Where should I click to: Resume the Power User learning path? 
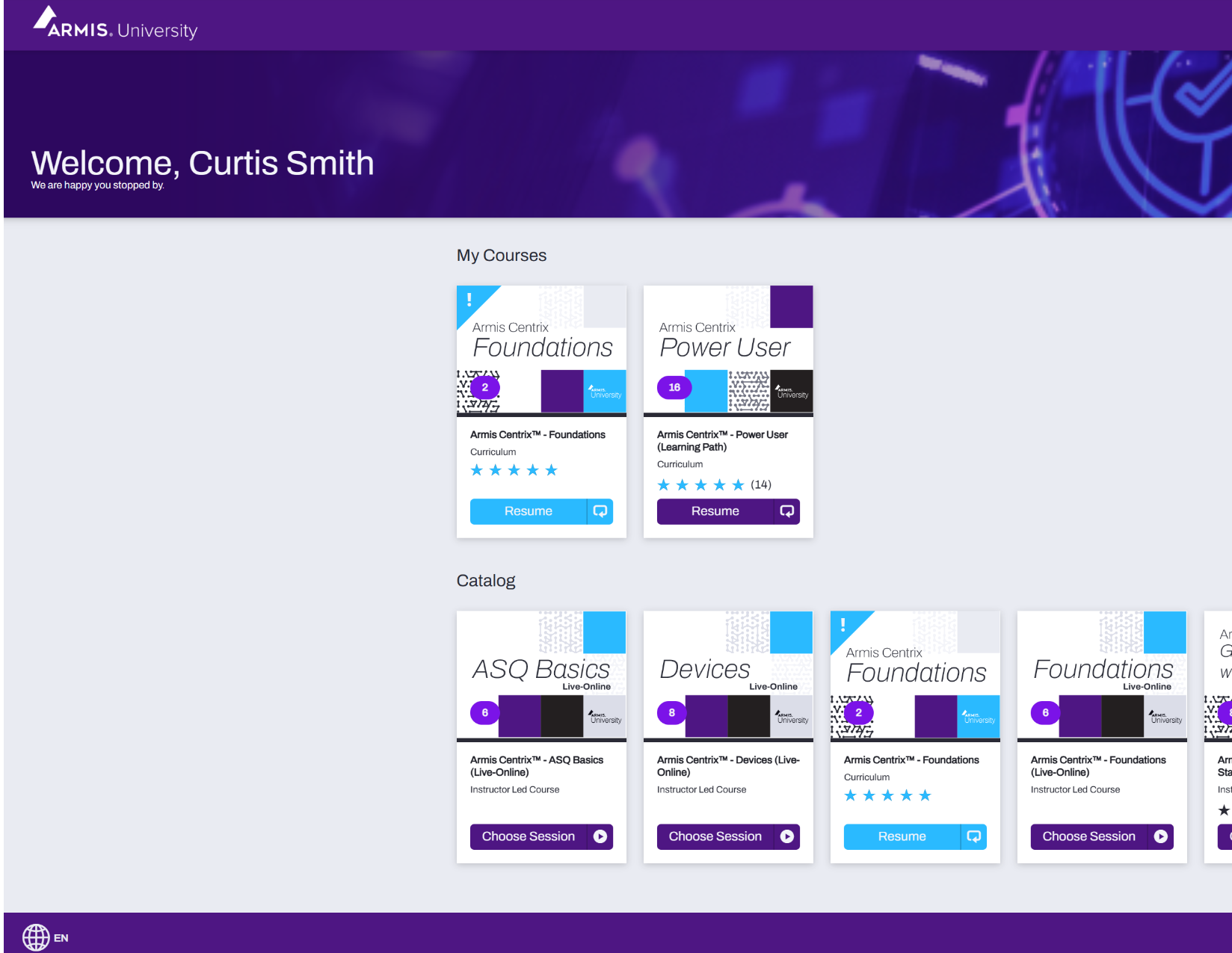pos(715,511)
